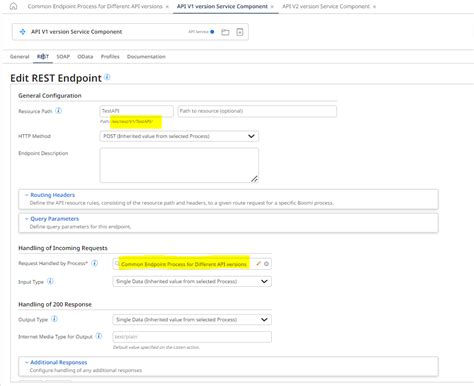Click the API service component icon beside title
Screen dimensions: 474x386
(22, 32)
